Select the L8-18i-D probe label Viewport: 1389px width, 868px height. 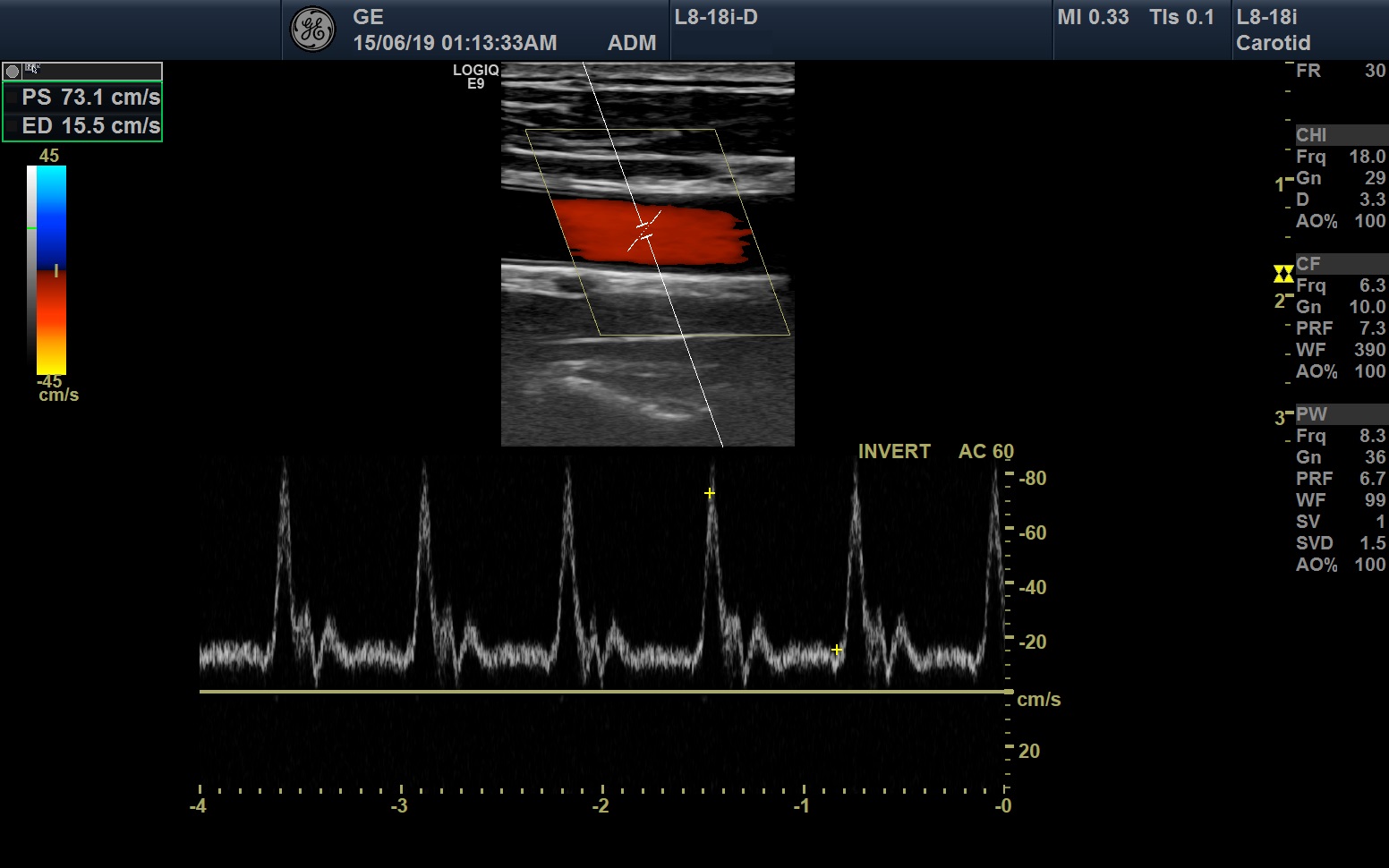pos(716,17)
